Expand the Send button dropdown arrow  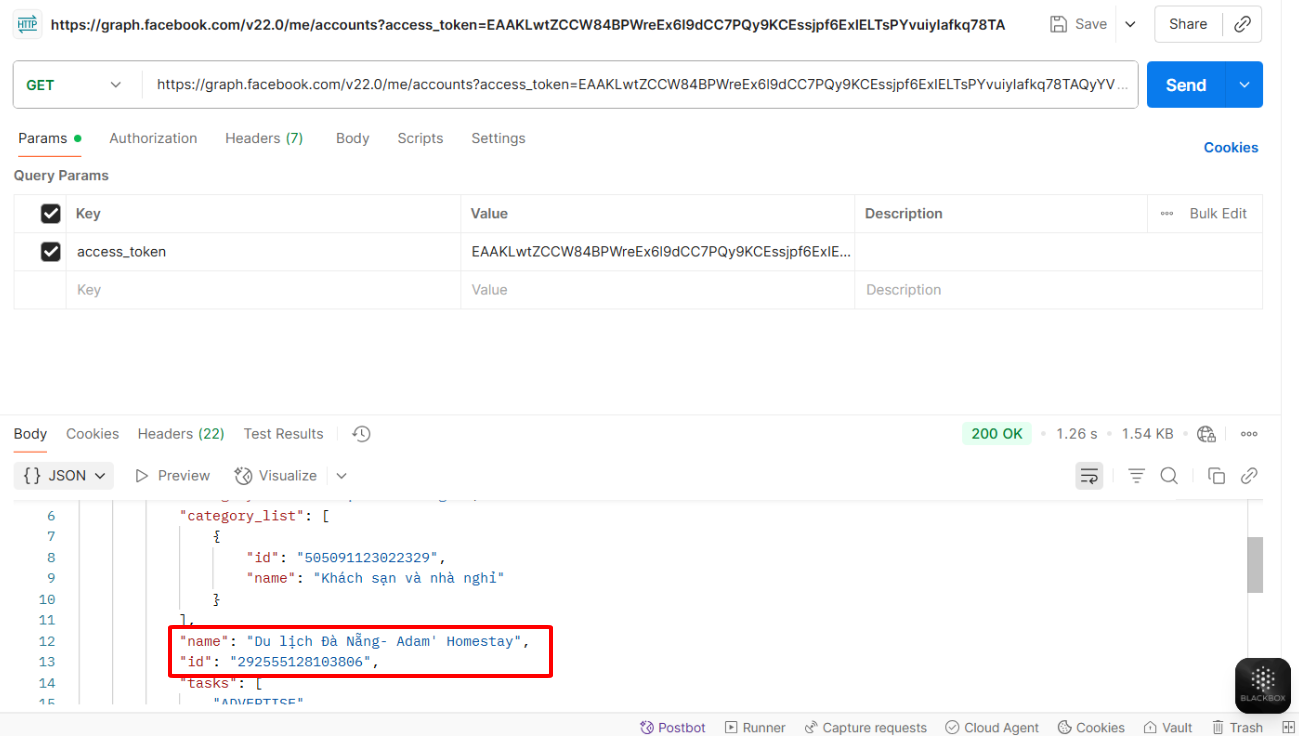tap(1245, 85)
